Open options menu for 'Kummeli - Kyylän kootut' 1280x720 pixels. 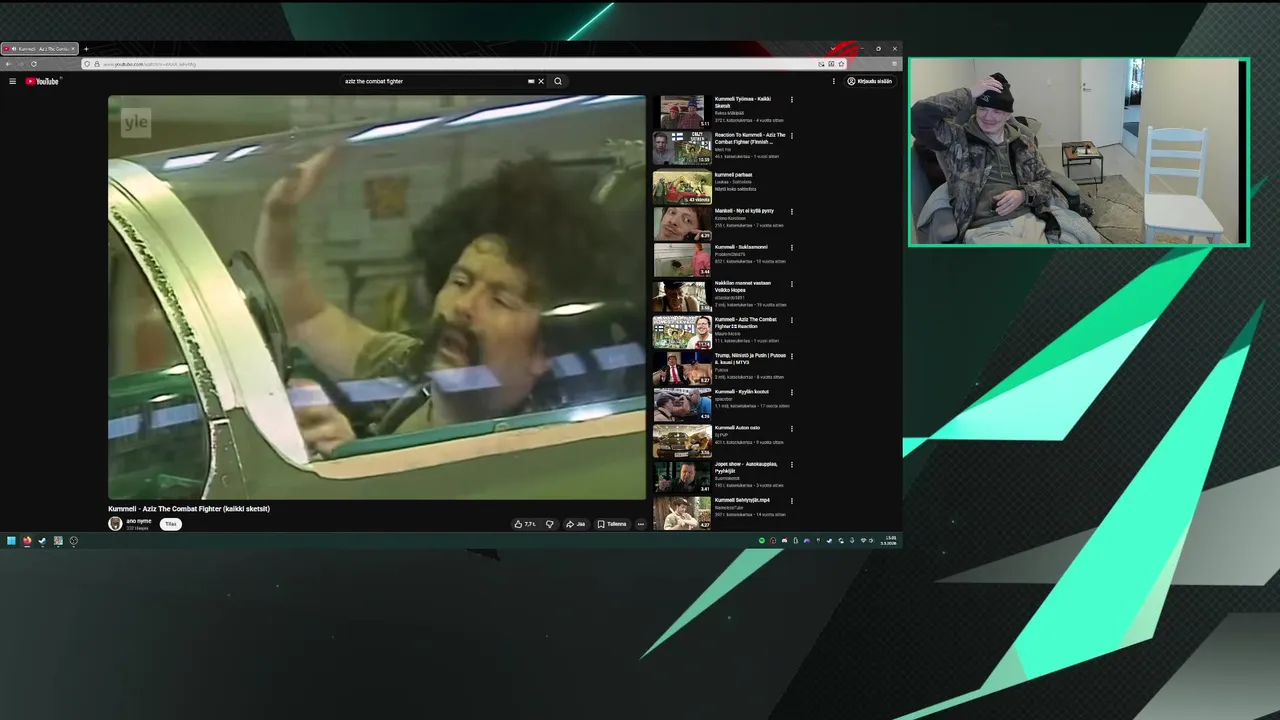(792, 392)
